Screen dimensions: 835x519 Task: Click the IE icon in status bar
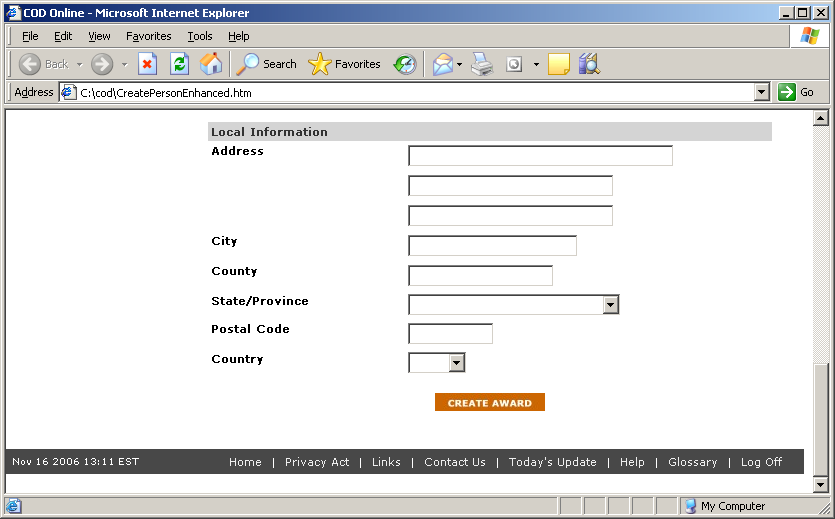[x=13, y=506]
